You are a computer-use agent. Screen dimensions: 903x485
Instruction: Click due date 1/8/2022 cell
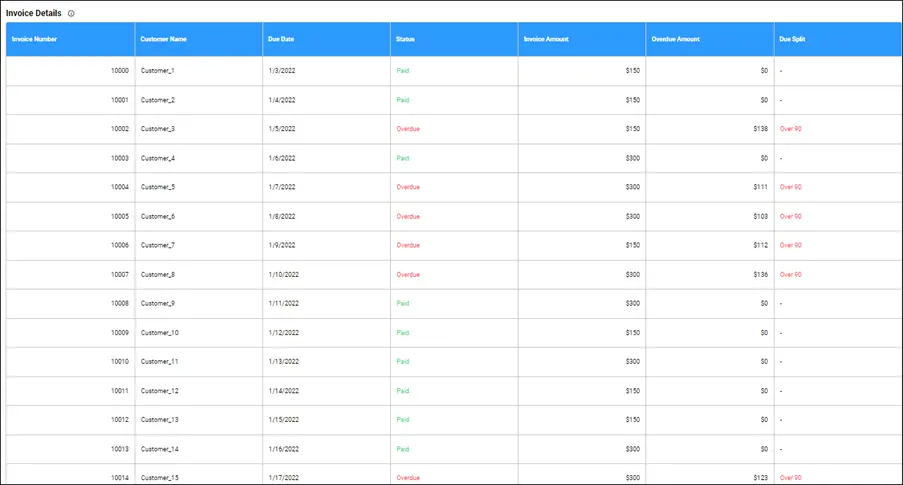(x=282, y=216)
